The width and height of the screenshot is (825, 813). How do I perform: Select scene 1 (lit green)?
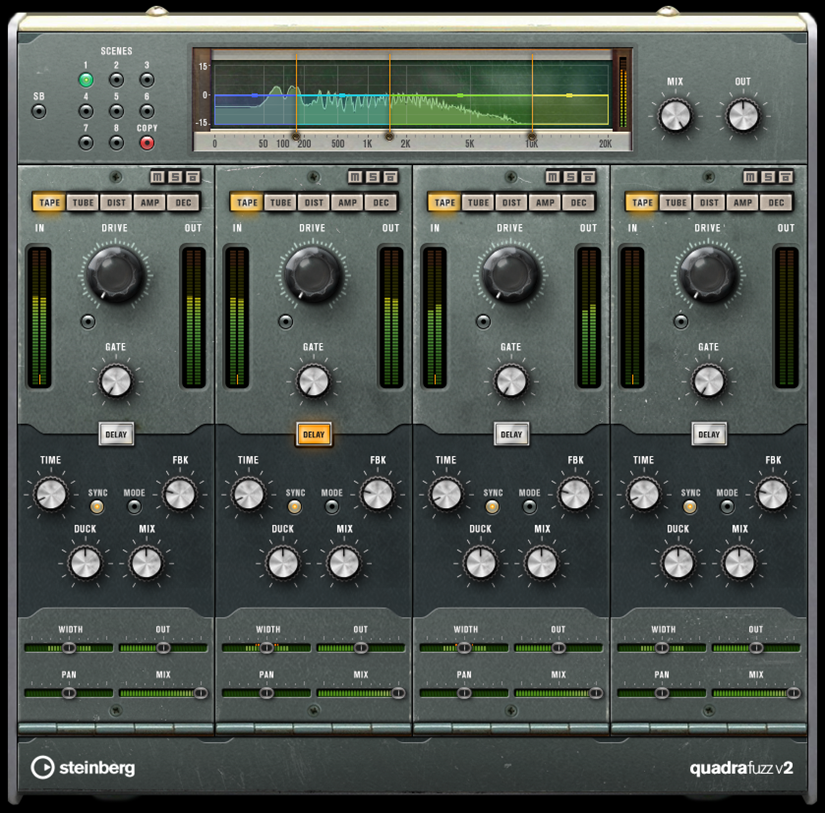click(86, 80)
